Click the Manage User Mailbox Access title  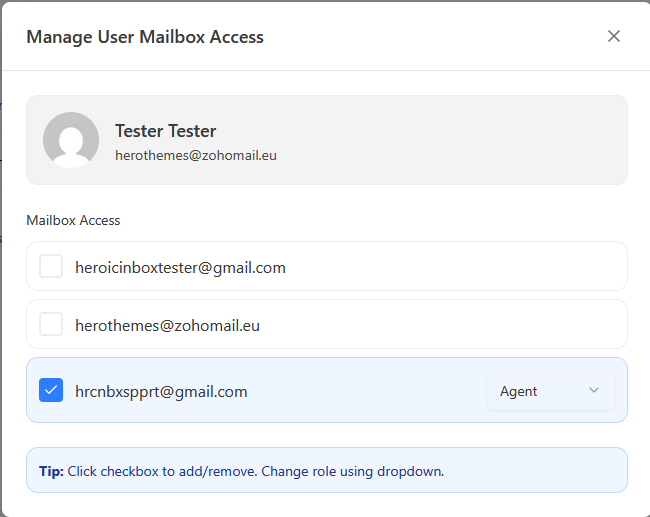[x=145, y=37]
